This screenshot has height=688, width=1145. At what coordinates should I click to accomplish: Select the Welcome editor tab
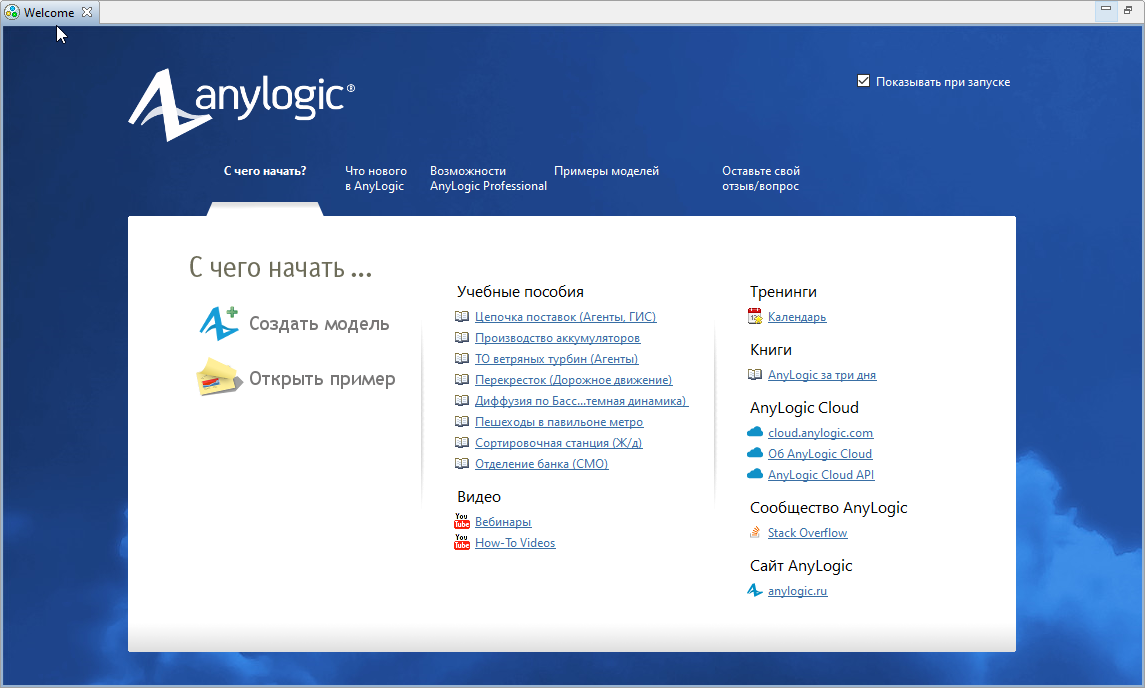(x=50, y=12)
